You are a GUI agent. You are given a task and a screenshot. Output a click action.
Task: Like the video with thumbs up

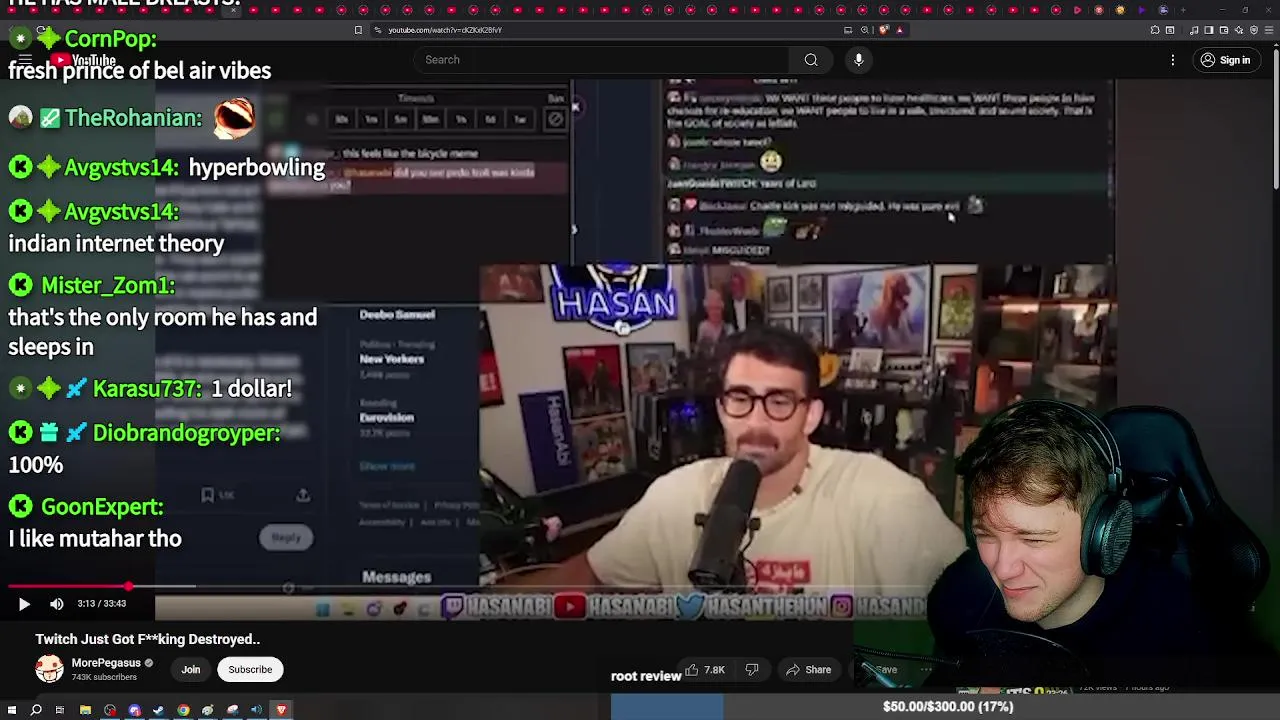[705, 670]
